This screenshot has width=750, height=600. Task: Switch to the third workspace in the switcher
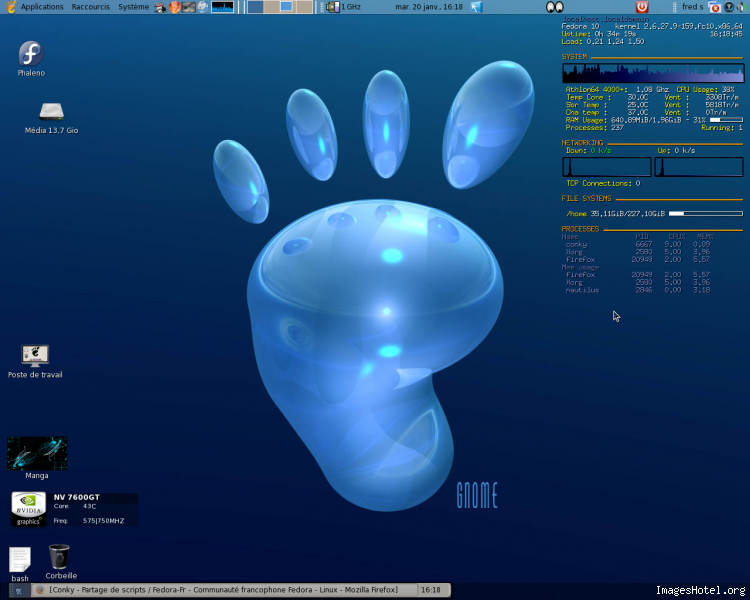coord(287,7)
